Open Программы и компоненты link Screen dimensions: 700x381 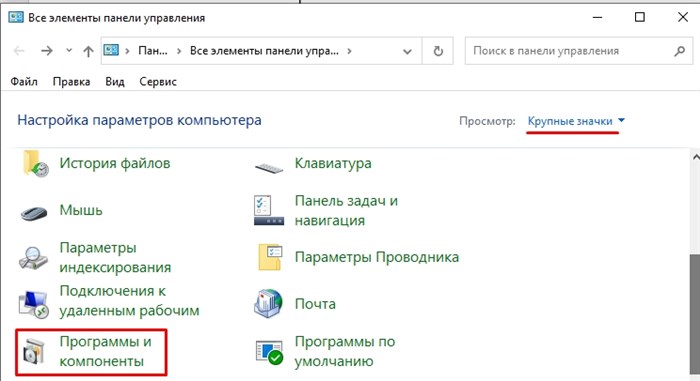click(x=105, y=351)
